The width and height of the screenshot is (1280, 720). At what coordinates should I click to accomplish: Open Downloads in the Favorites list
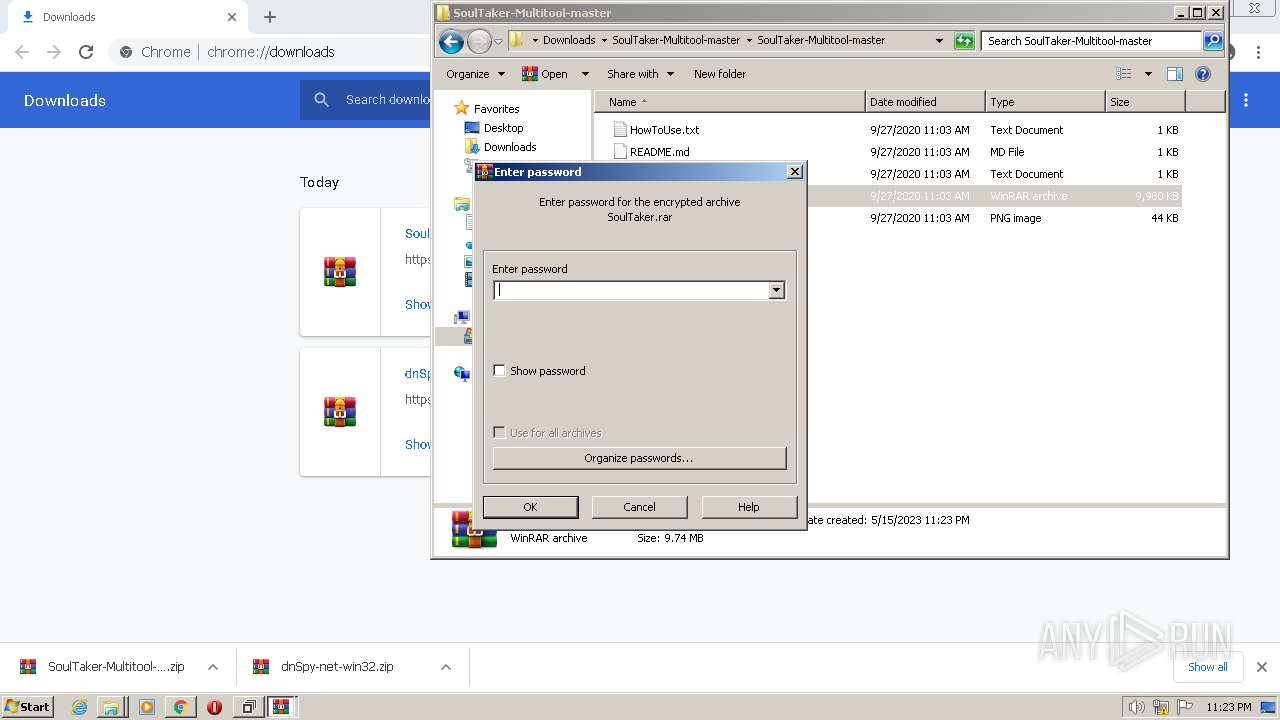[x=510, y=147]
